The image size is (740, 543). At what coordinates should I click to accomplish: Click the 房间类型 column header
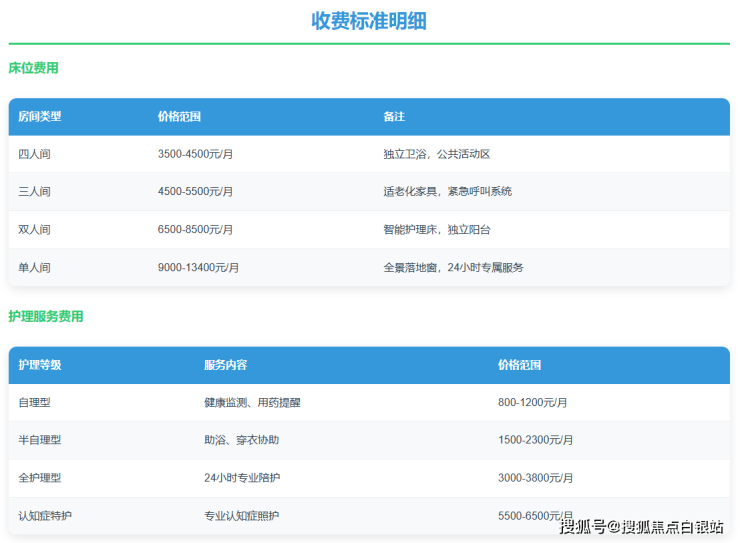point(40,116)
